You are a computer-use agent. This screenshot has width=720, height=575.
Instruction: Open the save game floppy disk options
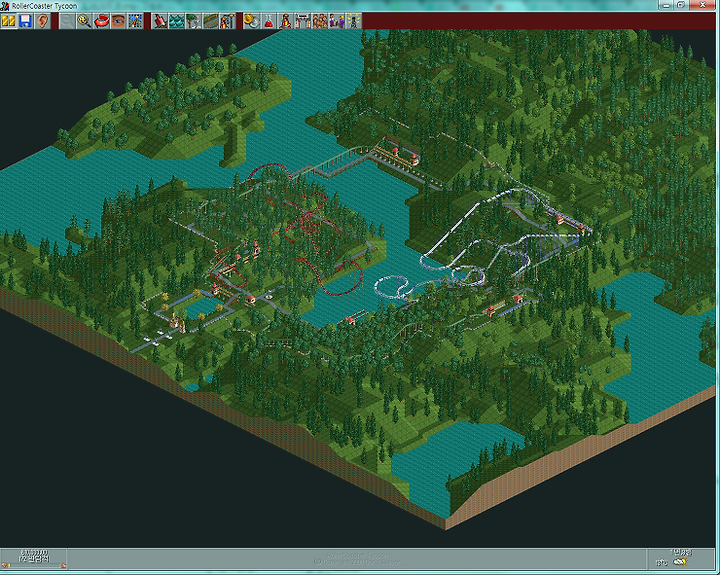25,21
